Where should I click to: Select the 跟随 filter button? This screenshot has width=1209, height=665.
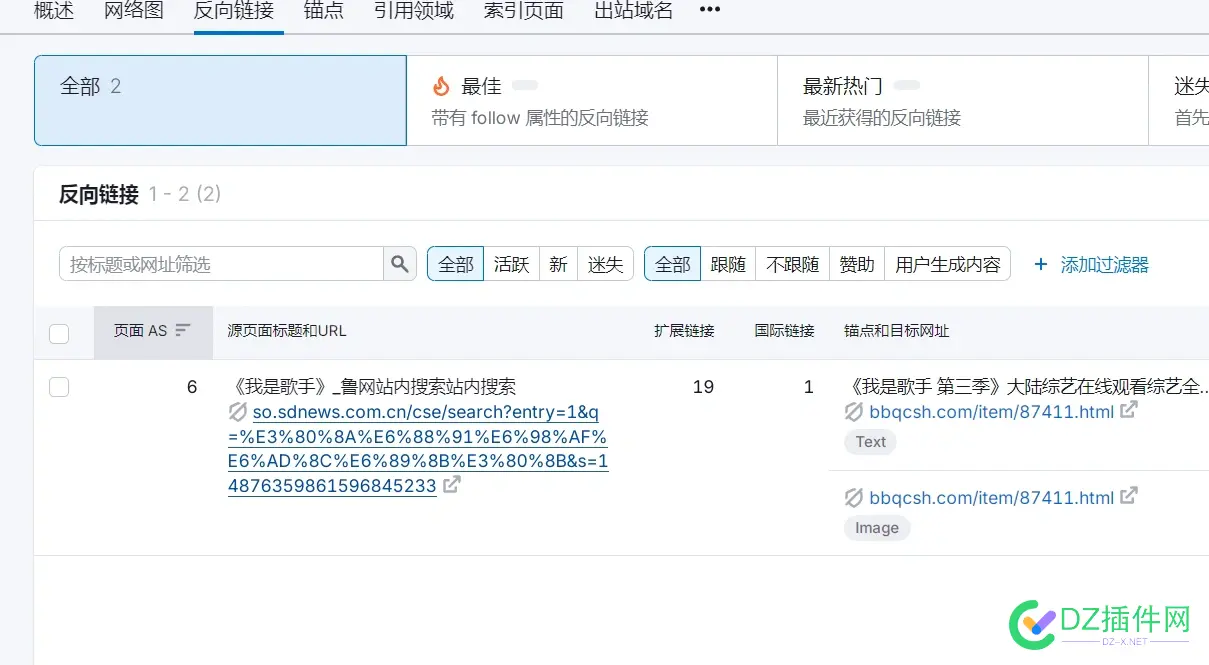pos(728,263)
